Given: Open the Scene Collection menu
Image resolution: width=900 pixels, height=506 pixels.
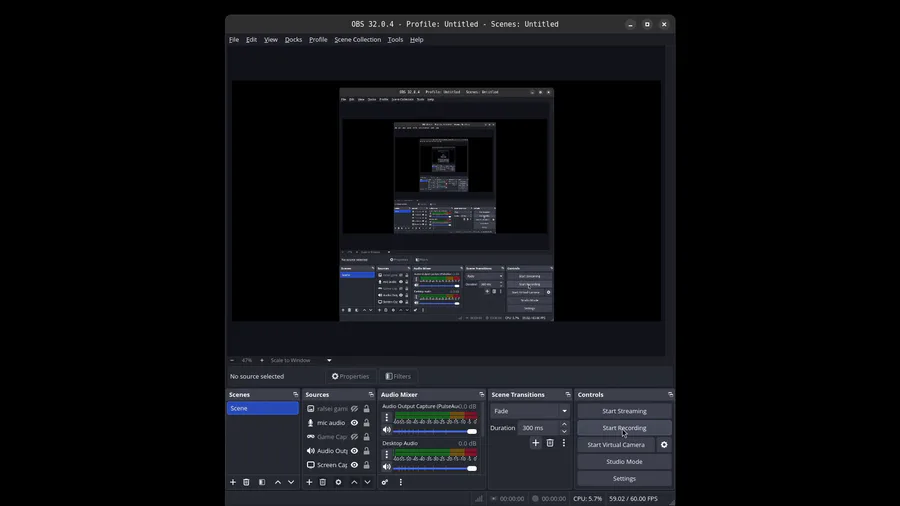Looking at the screenshot, I should [x=358, y=40].
